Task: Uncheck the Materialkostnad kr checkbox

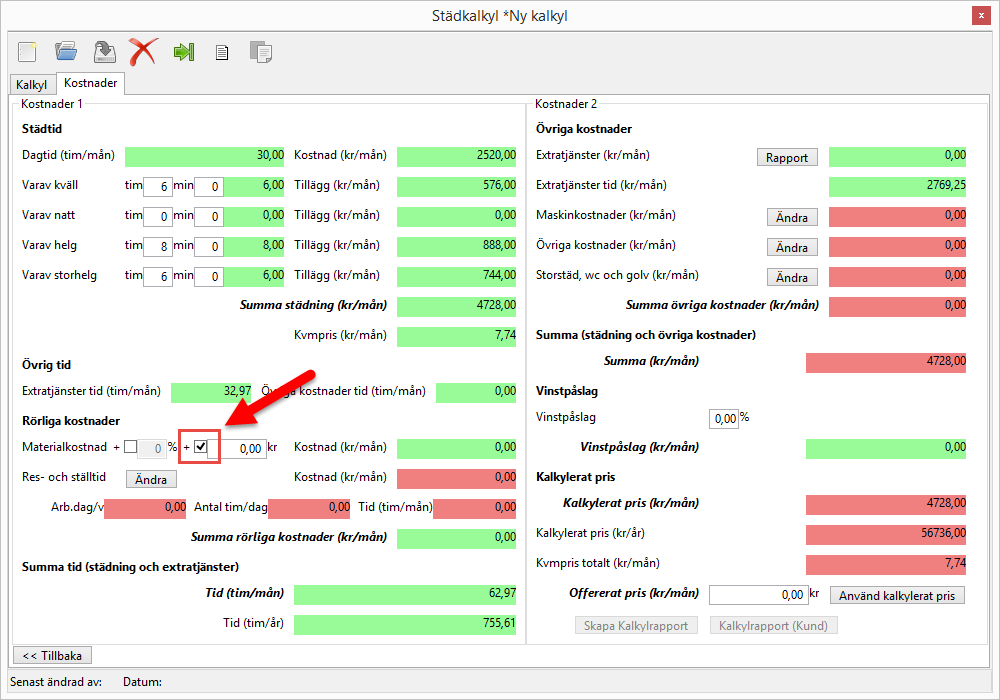Action: [201, 447]
